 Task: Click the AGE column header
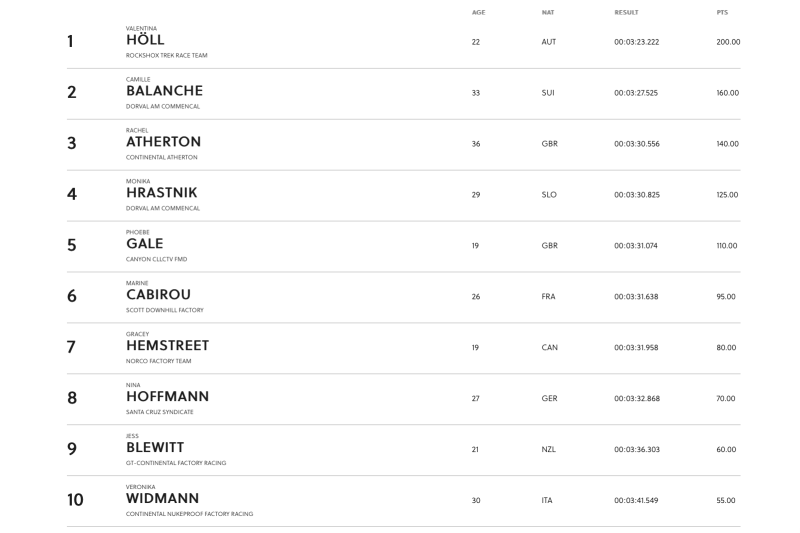click(x=478, y=12)
